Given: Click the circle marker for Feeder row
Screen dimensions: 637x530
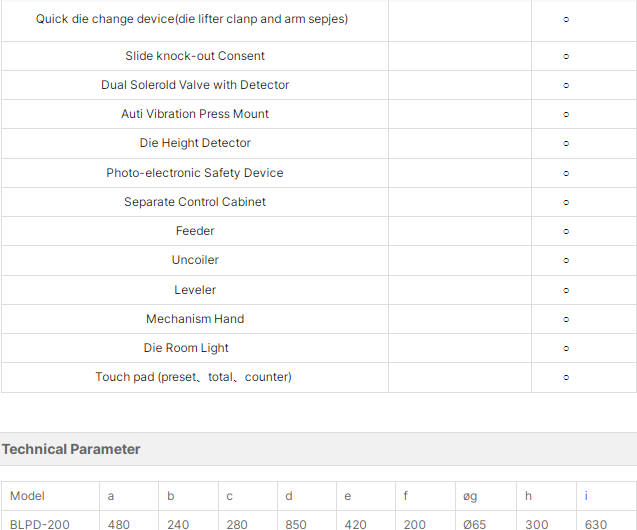Looking at the screenshot, I should [566, 231].
